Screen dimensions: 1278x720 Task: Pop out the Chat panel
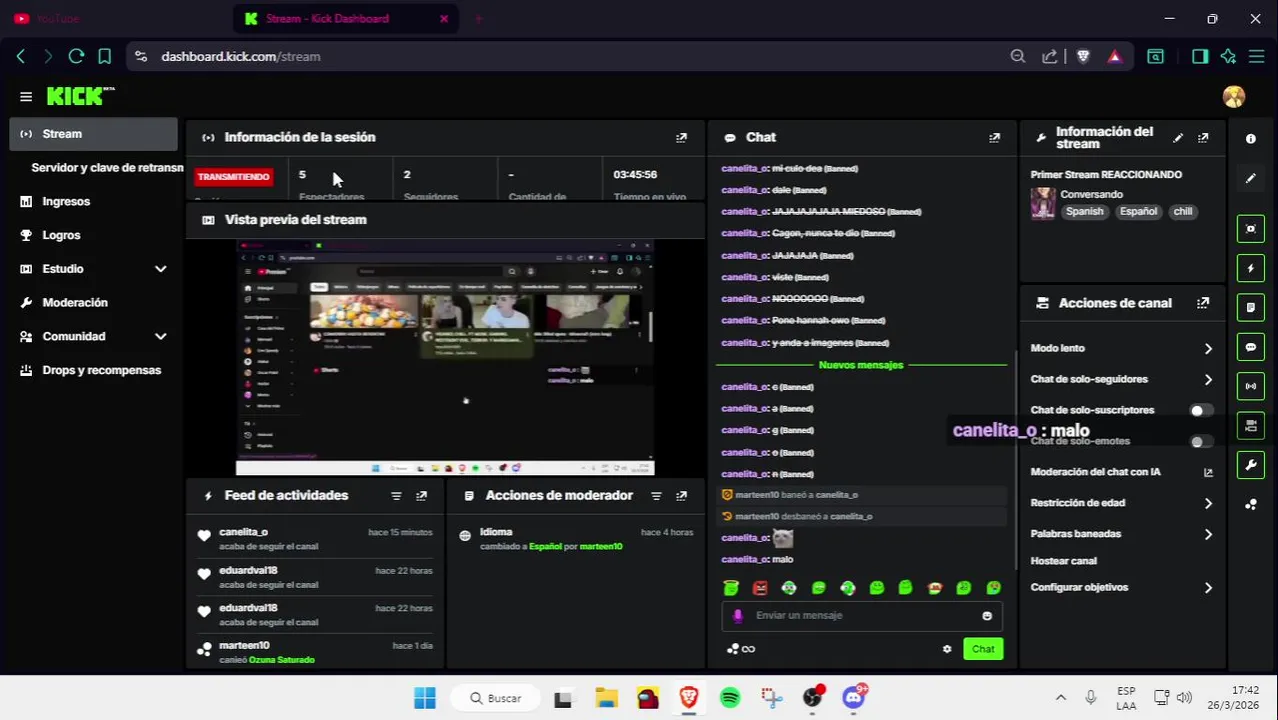994,138
